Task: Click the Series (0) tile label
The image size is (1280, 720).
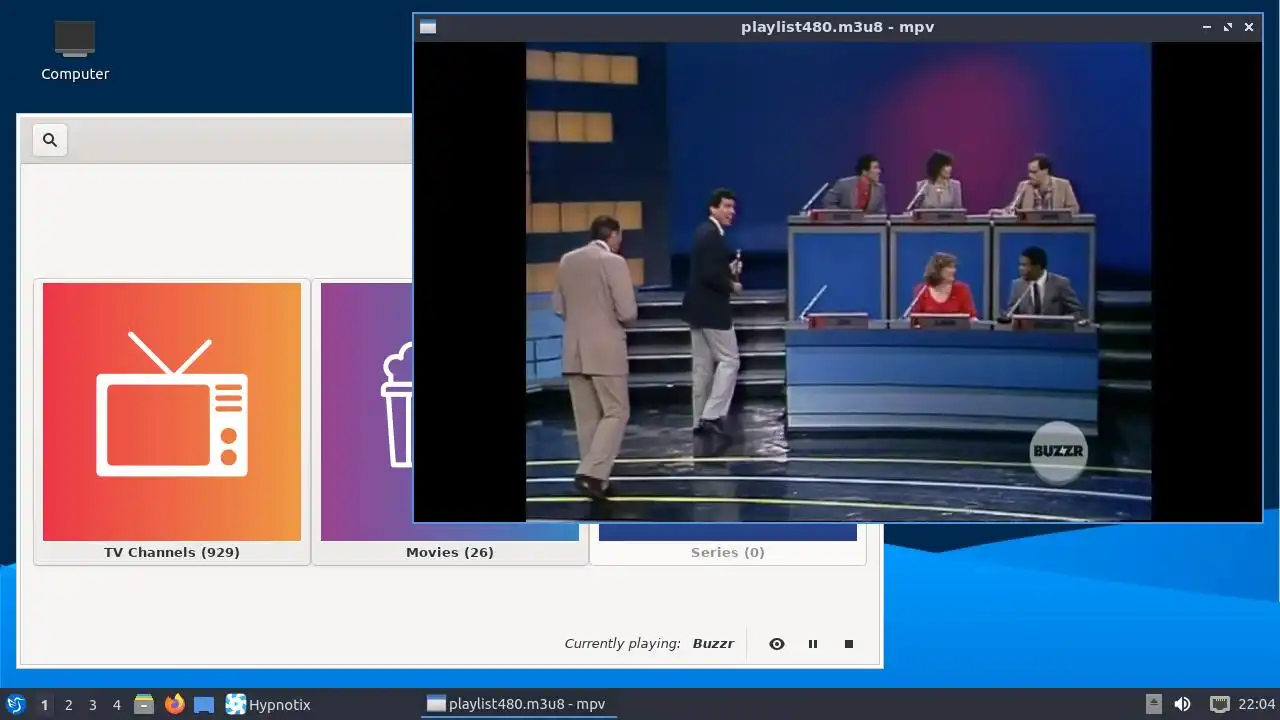Action: [x=727, y=552]
